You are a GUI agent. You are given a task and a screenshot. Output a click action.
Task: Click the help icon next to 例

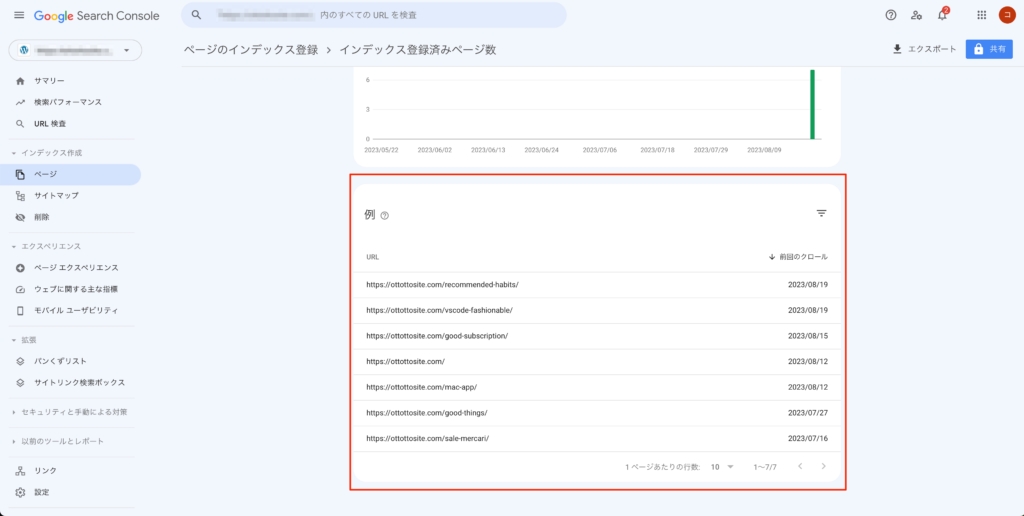click(x=385, y=216)
